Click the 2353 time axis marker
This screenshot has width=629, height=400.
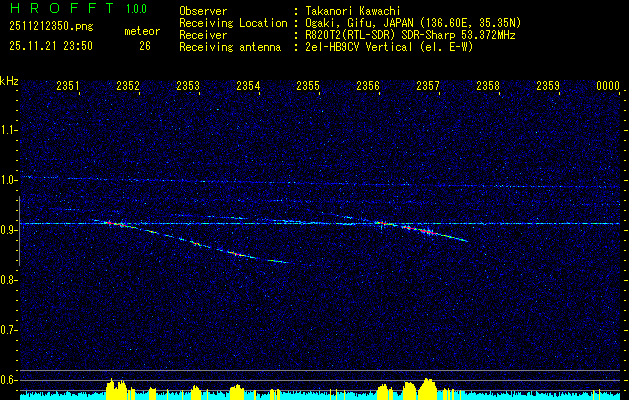tap(188, 86)
